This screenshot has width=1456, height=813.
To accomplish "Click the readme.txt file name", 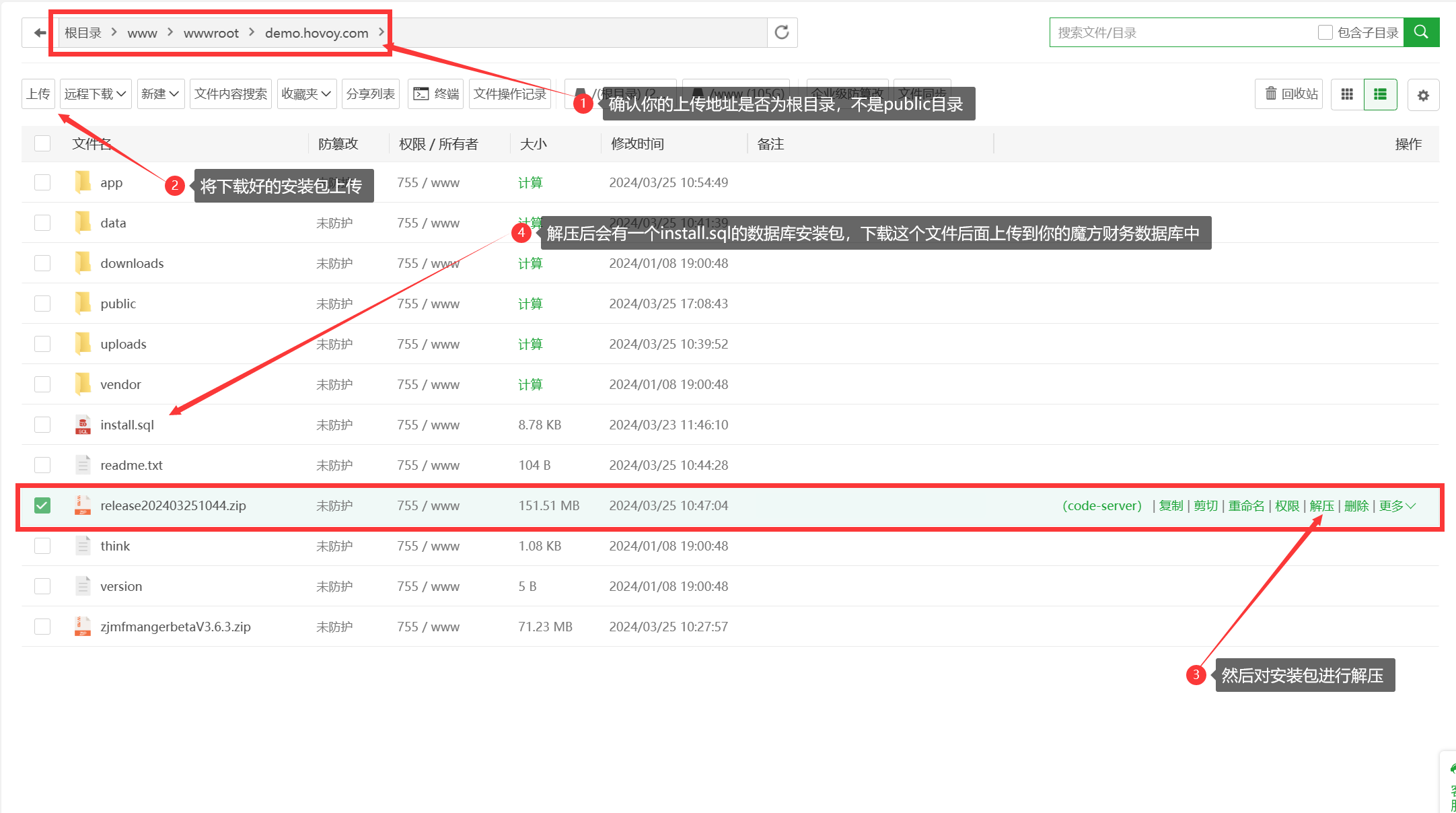I will pyautogui.click(x=131, y=465).
